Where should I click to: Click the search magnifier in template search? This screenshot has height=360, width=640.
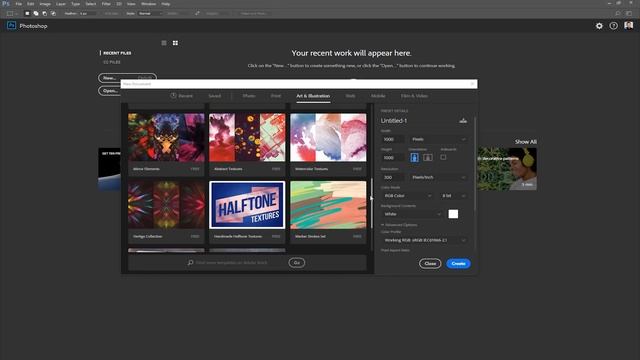191,262
